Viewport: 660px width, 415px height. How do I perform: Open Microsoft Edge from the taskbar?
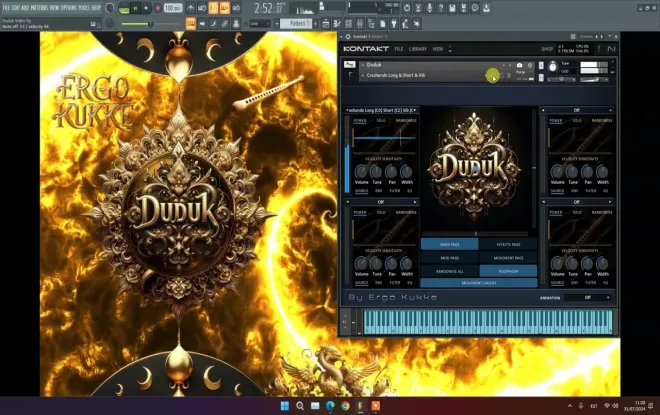(x=330, y=406)
